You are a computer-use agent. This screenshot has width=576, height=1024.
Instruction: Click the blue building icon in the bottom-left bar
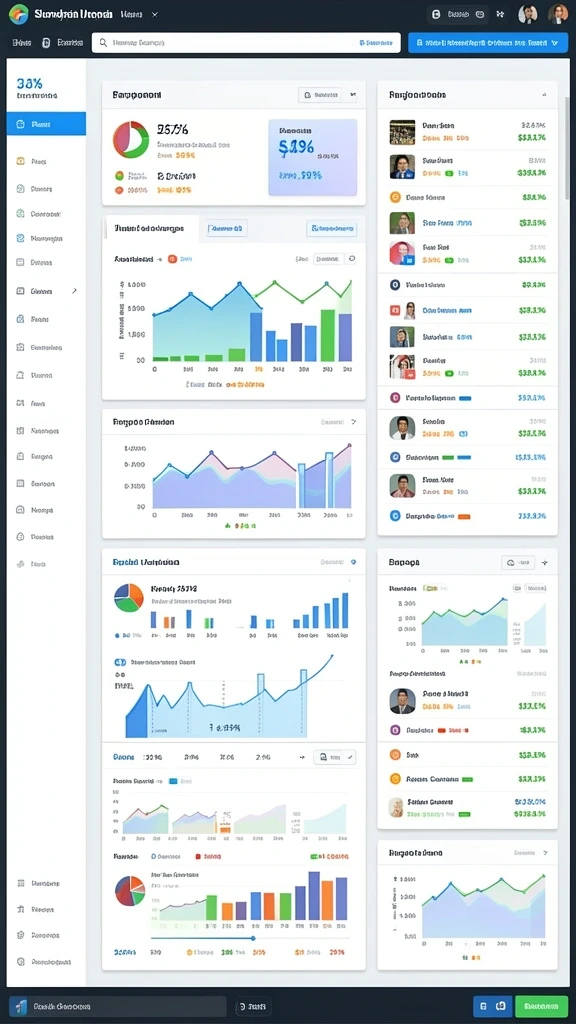pos(22,1006)
